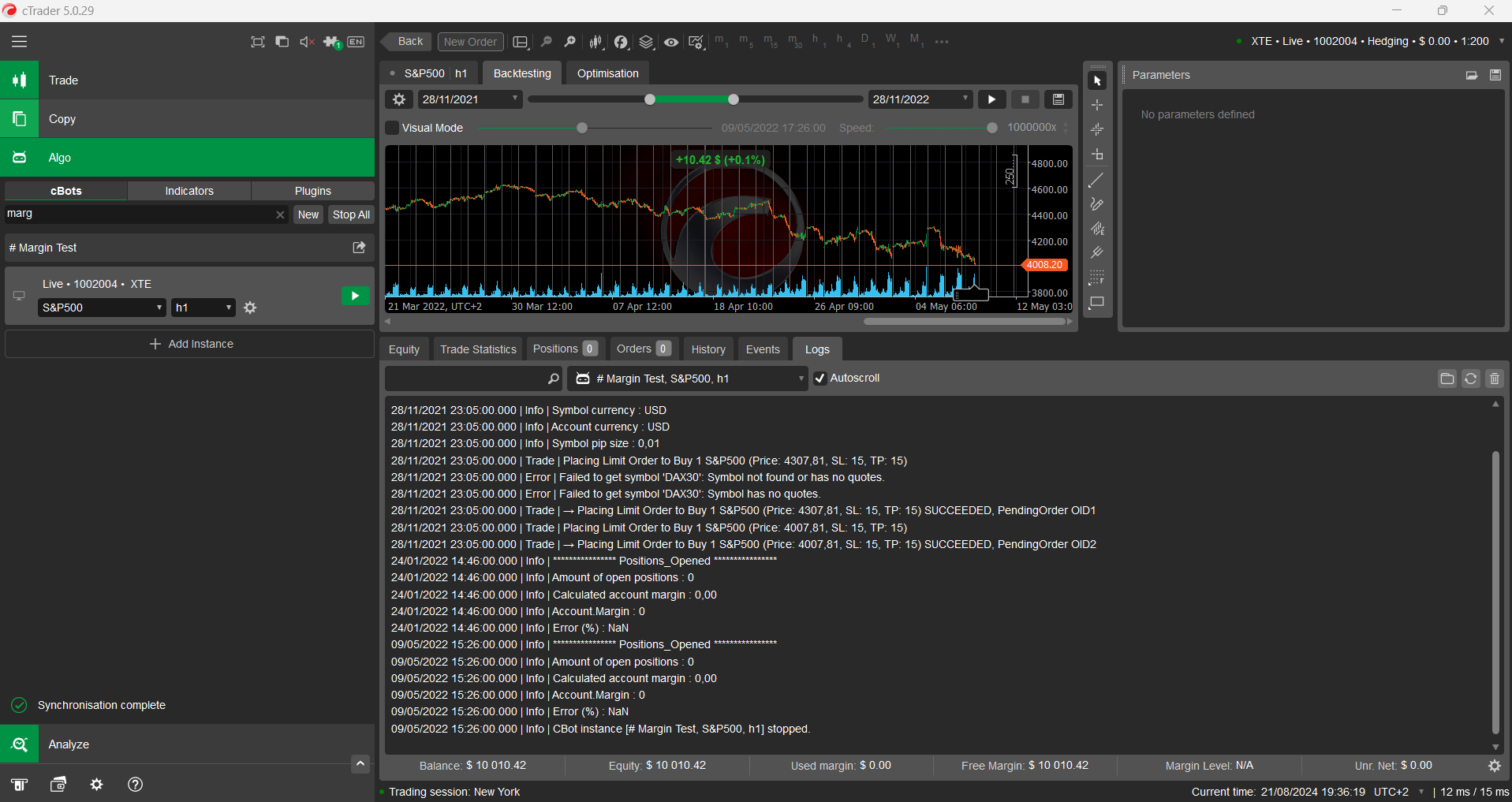This screenshot has width=1512, height=802.
Task: Open the layers objects icon
Action: tap(647, 42)
